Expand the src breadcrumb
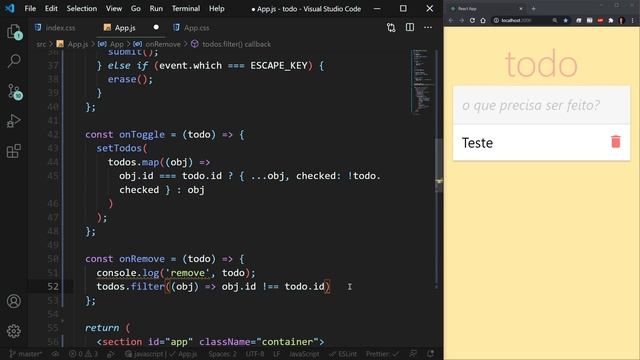This screenshot has height=360, width=640. (41, 44)
